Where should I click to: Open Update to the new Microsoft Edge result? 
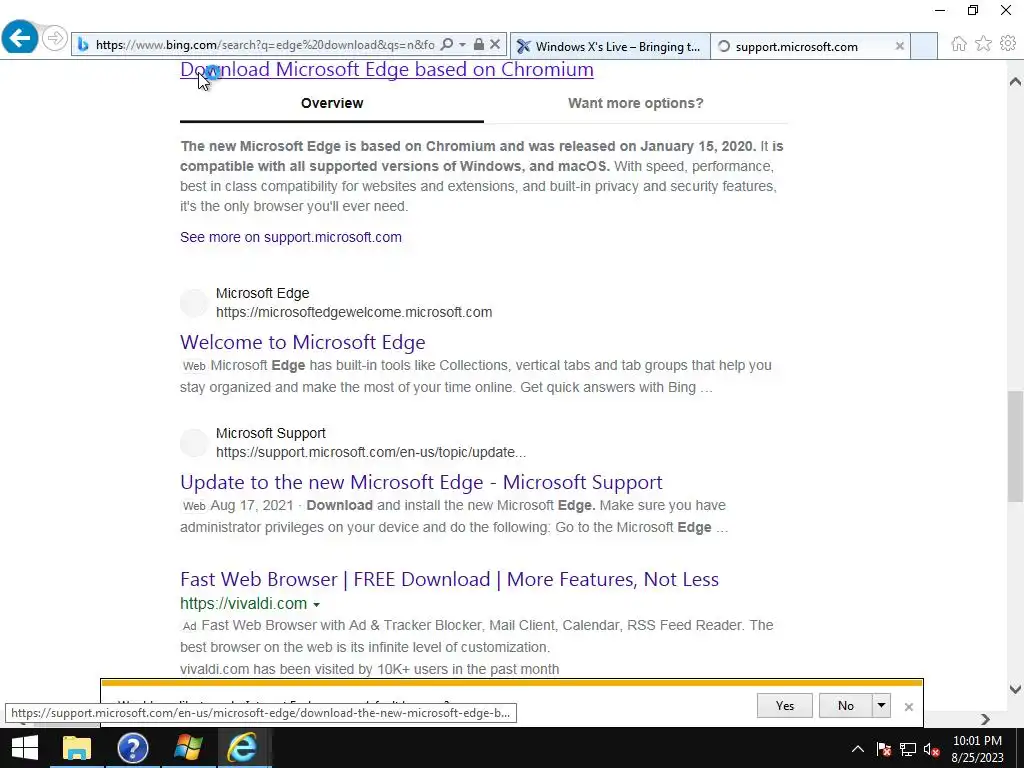[x=421, y=482]
